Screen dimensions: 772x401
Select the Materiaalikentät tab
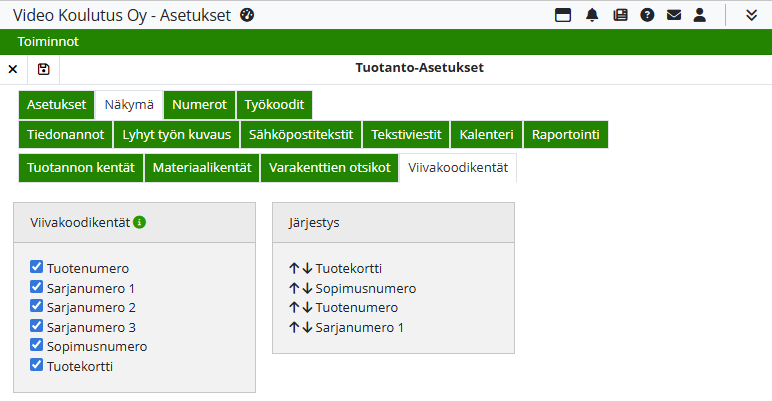coord(202,167)
